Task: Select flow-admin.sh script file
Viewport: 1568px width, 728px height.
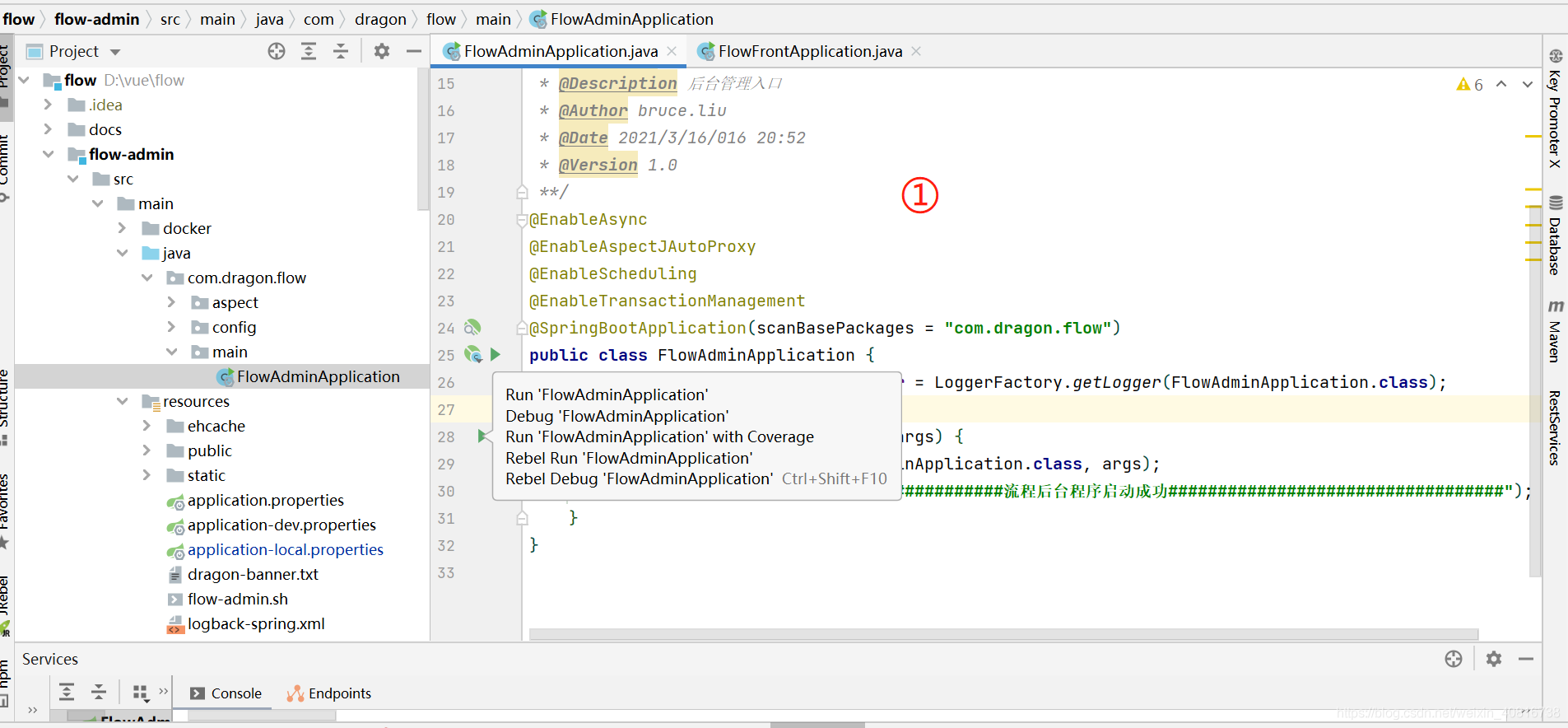Action: 237,599
